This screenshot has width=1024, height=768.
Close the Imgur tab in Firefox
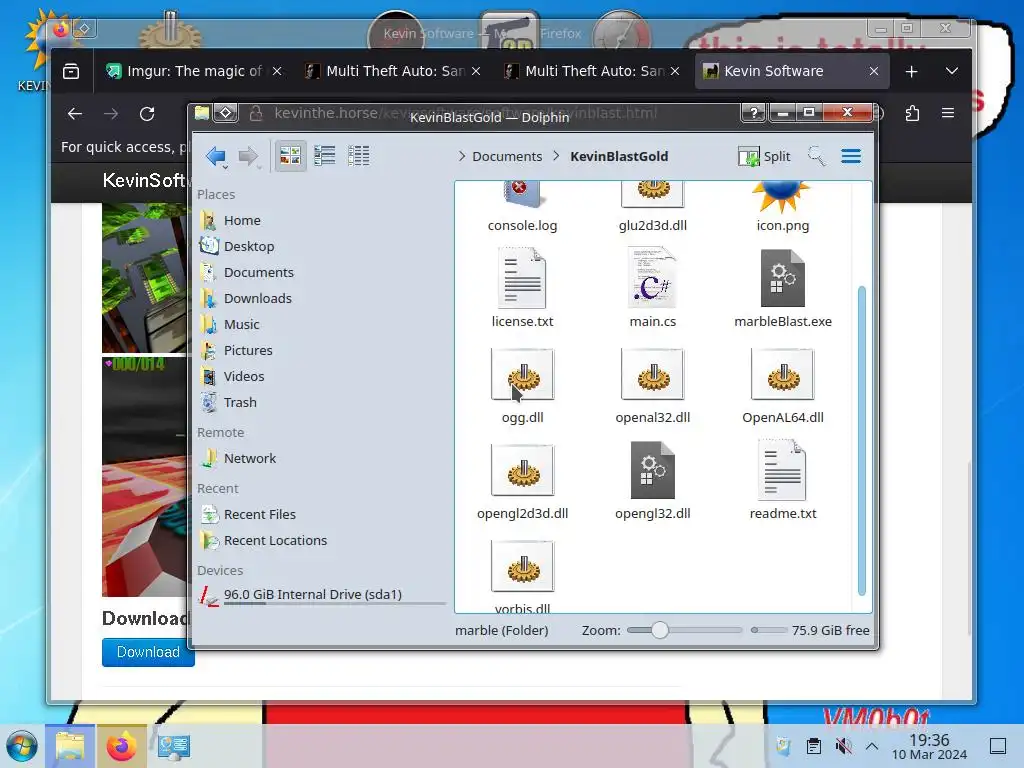click(x=277, y=71)
